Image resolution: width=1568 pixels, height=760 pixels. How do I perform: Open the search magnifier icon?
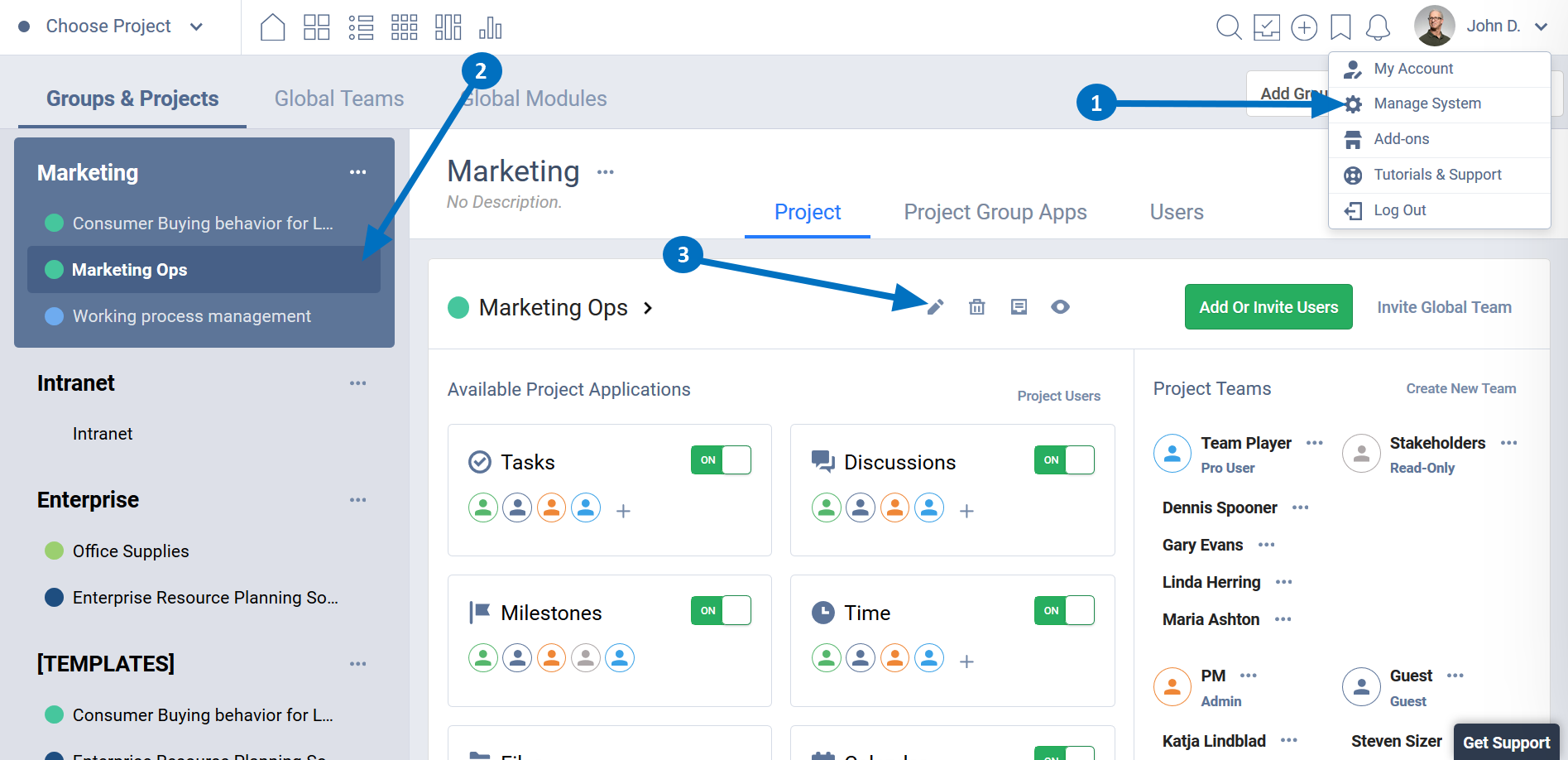click(x=1228, y=27)
